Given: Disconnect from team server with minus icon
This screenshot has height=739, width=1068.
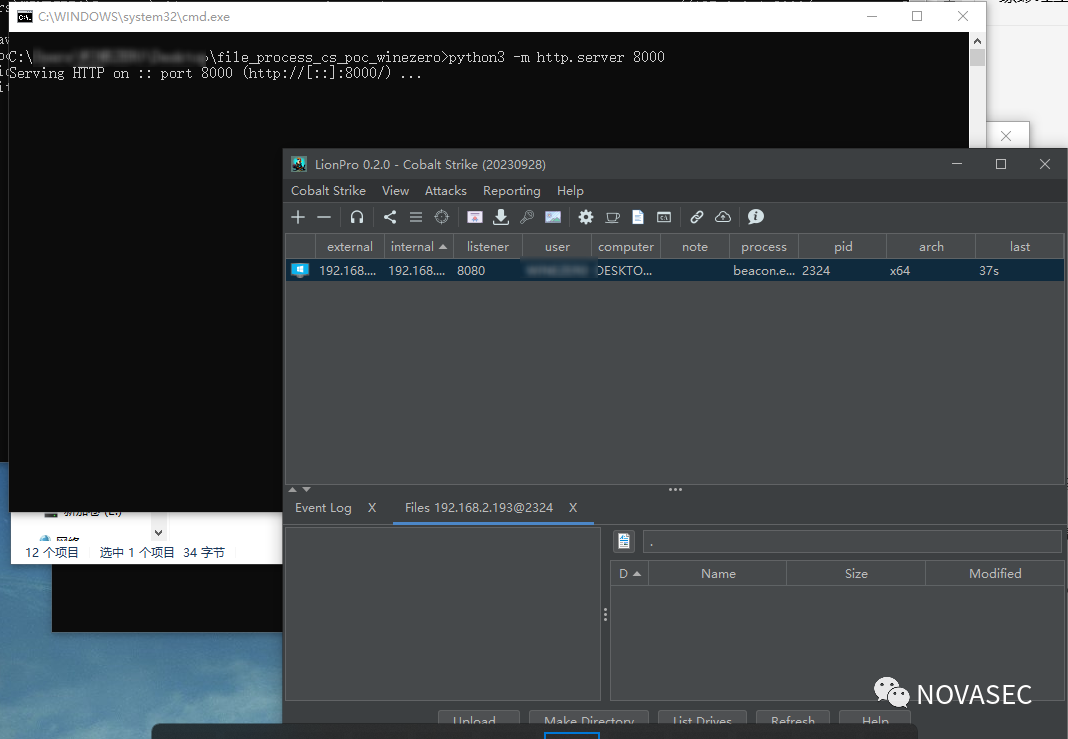Looking at the screenshot, I should (x=324, y=217).
